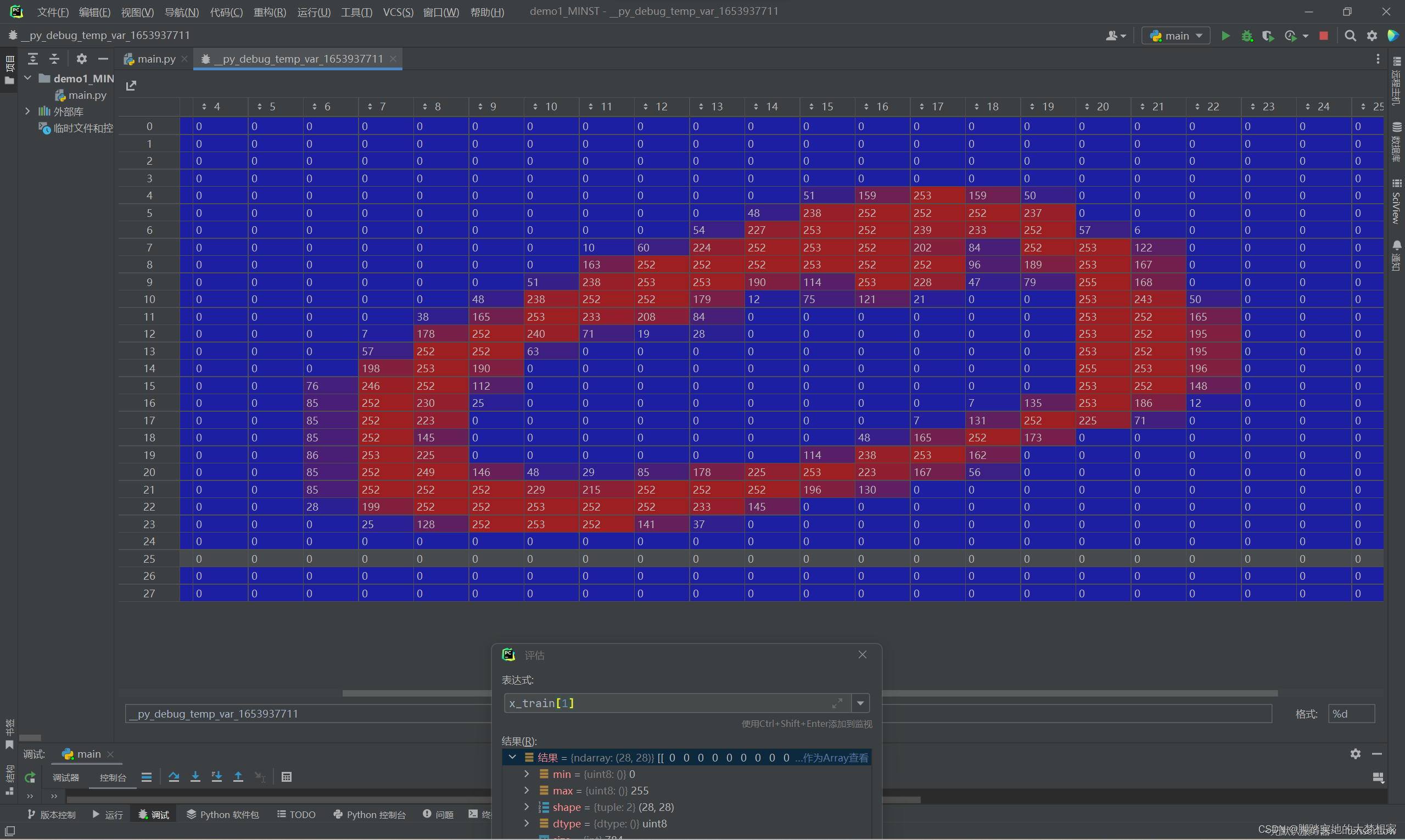
Task: Click the colorful JetBrains Toolbox icon at top right
Action: click(1392, 36)
